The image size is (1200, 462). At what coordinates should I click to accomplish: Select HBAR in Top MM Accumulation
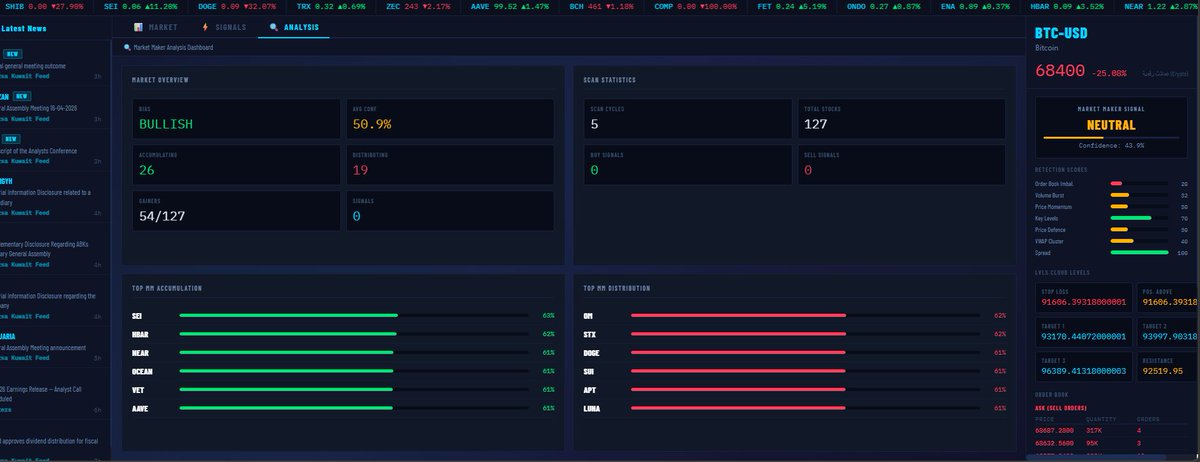(x=343, y=334)
